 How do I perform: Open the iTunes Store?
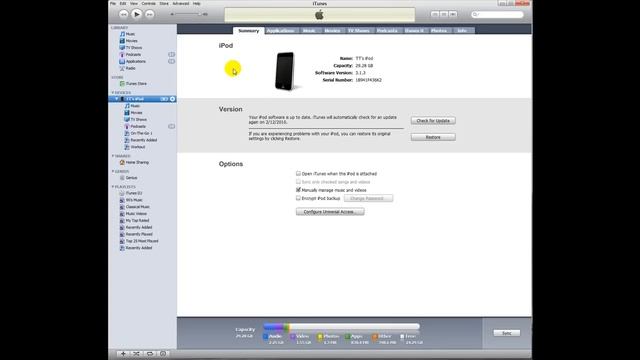133,84
